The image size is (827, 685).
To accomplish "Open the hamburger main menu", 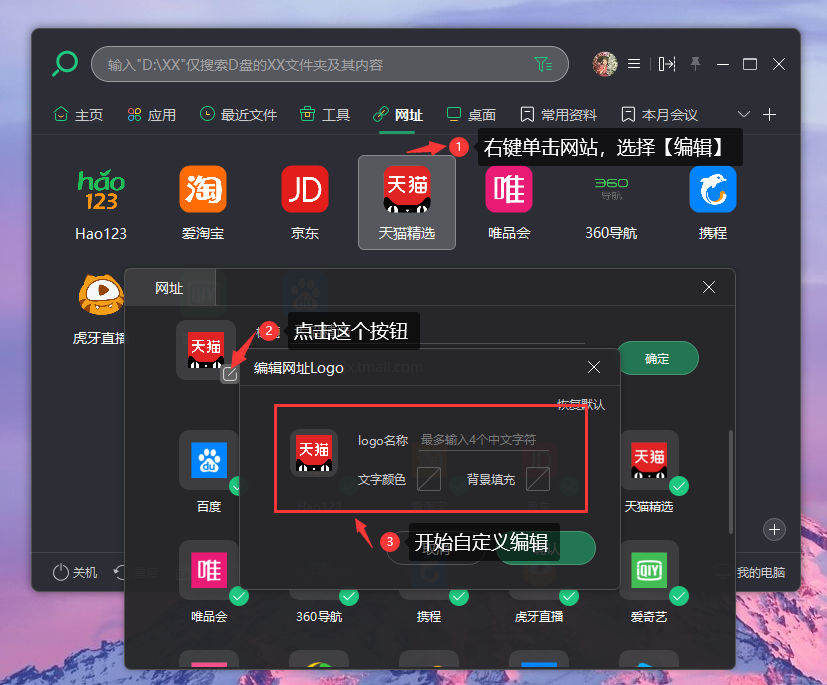I will click(x=634, y=64).
